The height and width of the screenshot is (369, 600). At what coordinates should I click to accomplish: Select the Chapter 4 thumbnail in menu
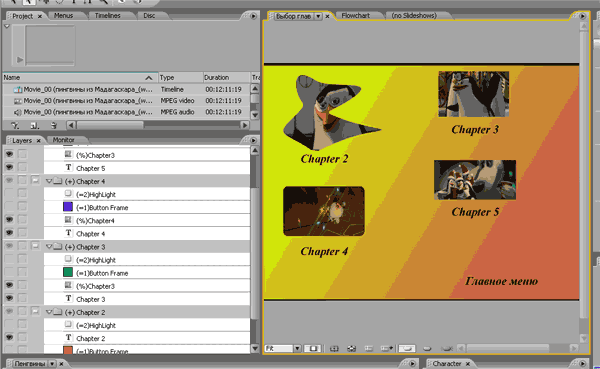[x=324, y=211]
